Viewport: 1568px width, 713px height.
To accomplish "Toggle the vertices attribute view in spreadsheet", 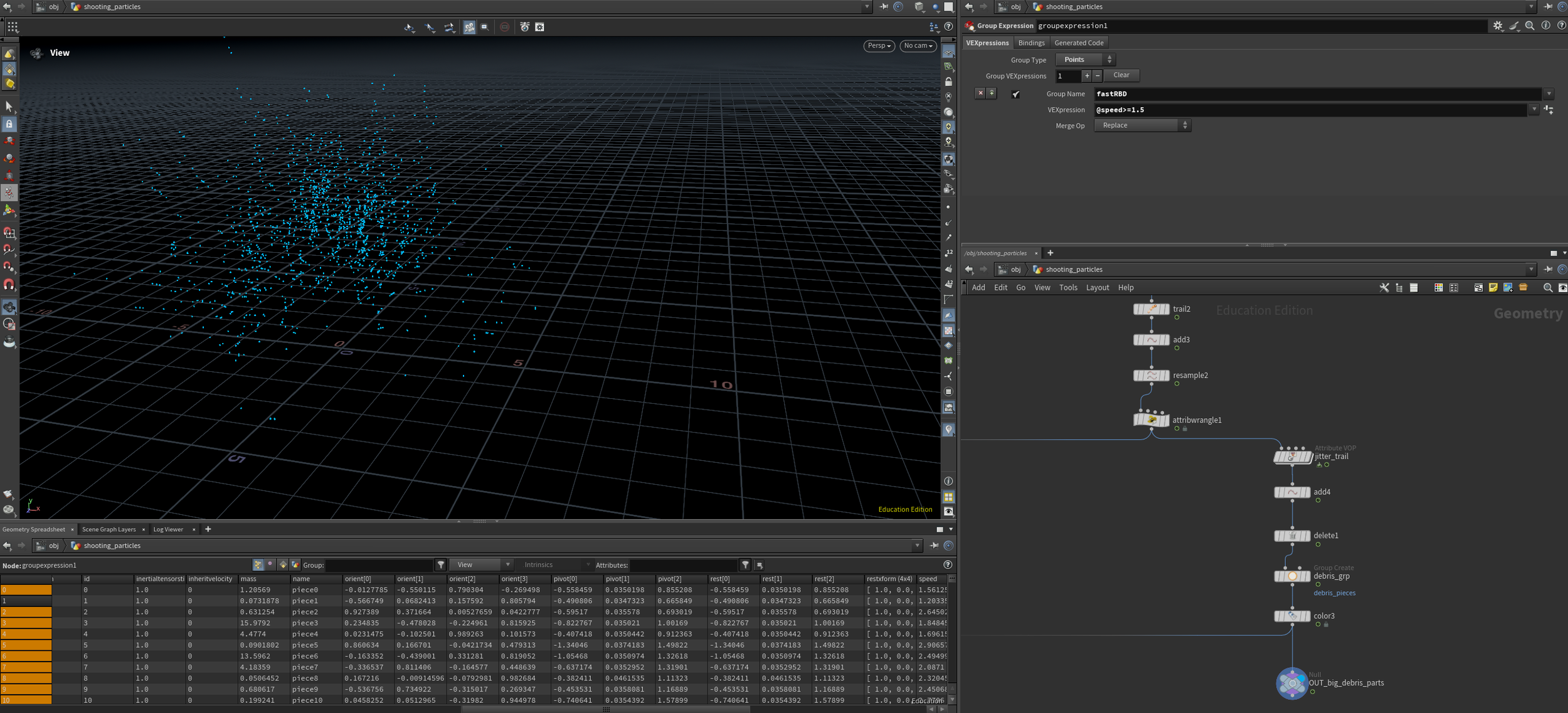I will click(270, 565).
